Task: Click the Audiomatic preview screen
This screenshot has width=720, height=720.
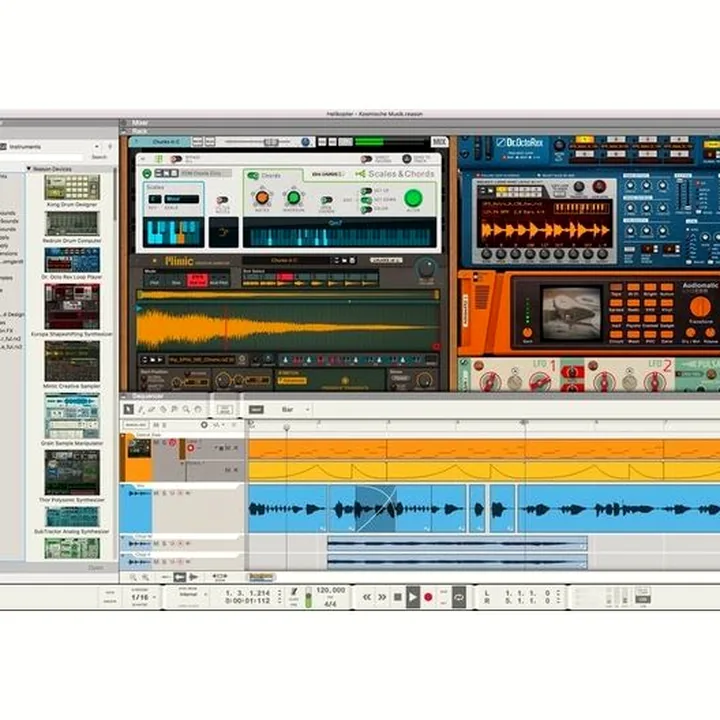Action: point(571,314)
